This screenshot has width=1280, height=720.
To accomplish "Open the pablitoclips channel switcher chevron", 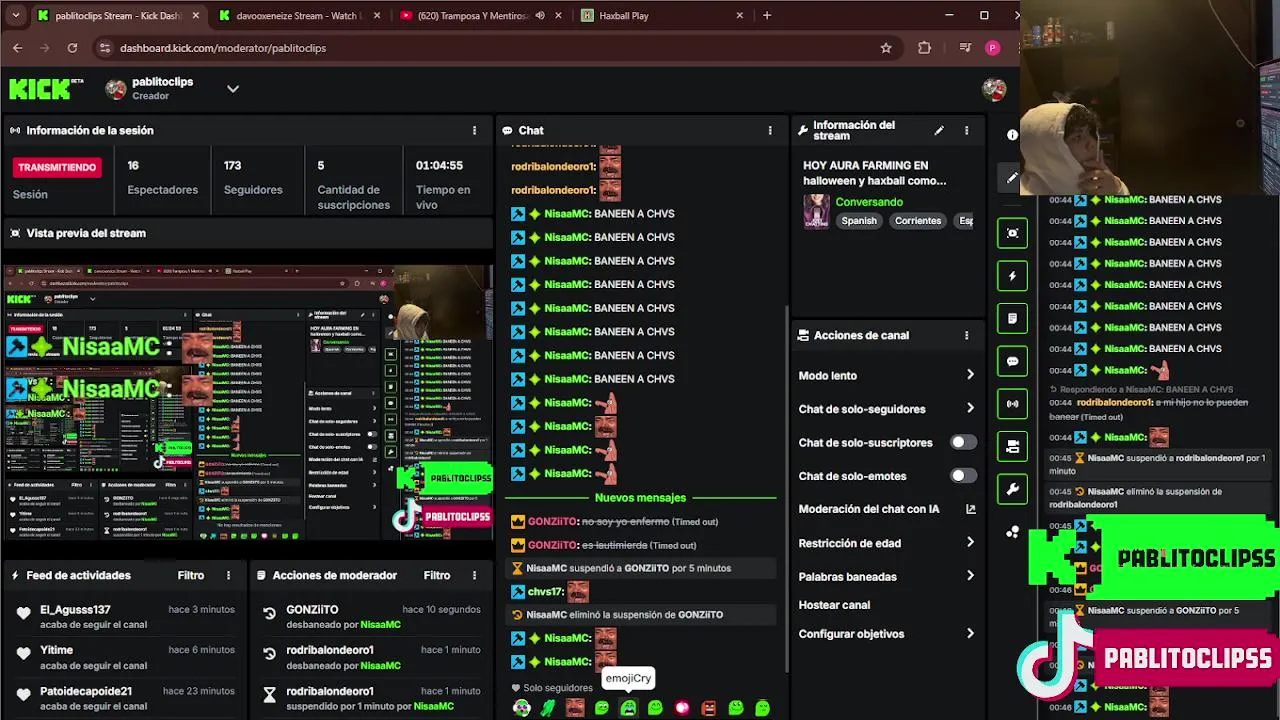I will 233,89.
